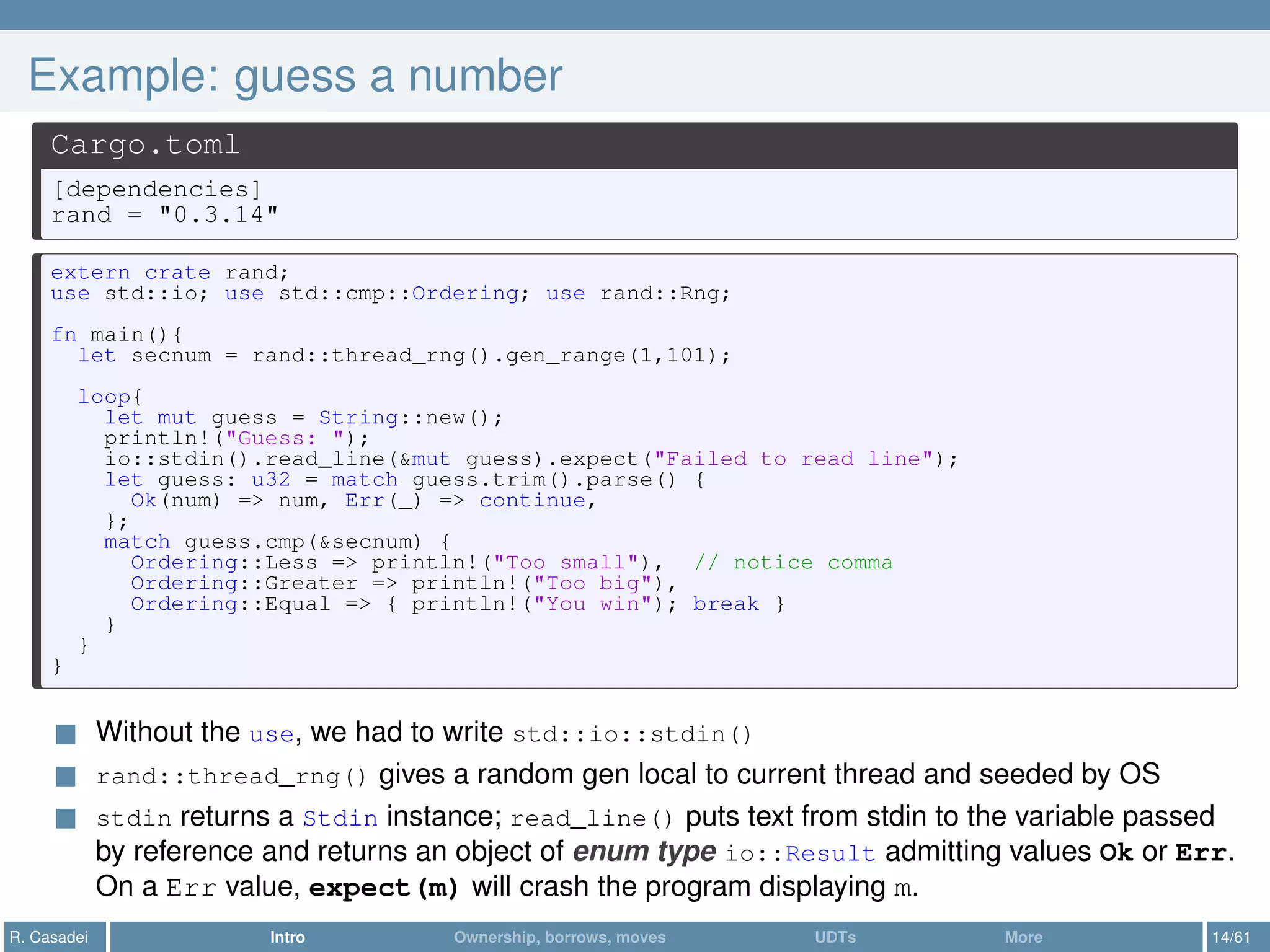Image resolution: width=1270 pixels, height=952 pixels.
Task: Click the 14/61 page counter
Action: pyautogui.click(x=1231, y=937)
